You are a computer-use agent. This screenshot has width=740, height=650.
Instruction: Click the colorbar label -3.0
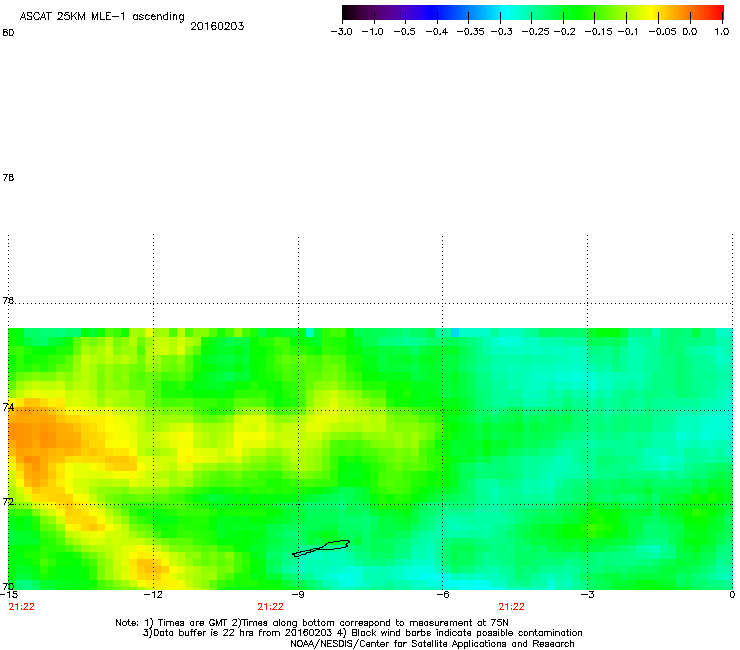point(341,32)
